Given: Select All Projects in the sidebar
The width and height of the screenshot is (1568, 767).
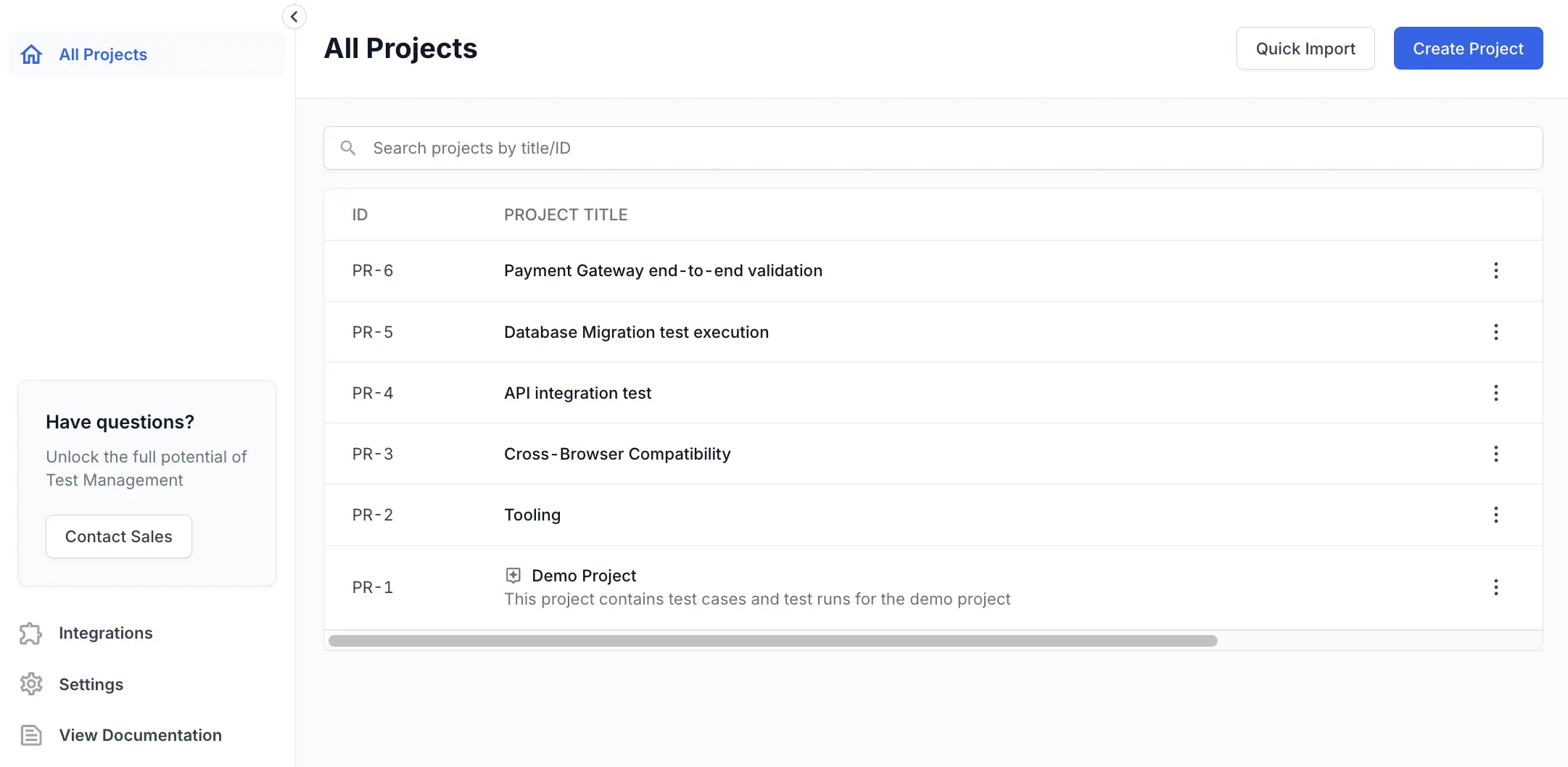Looking at the screenshot, I should [103, 54].
